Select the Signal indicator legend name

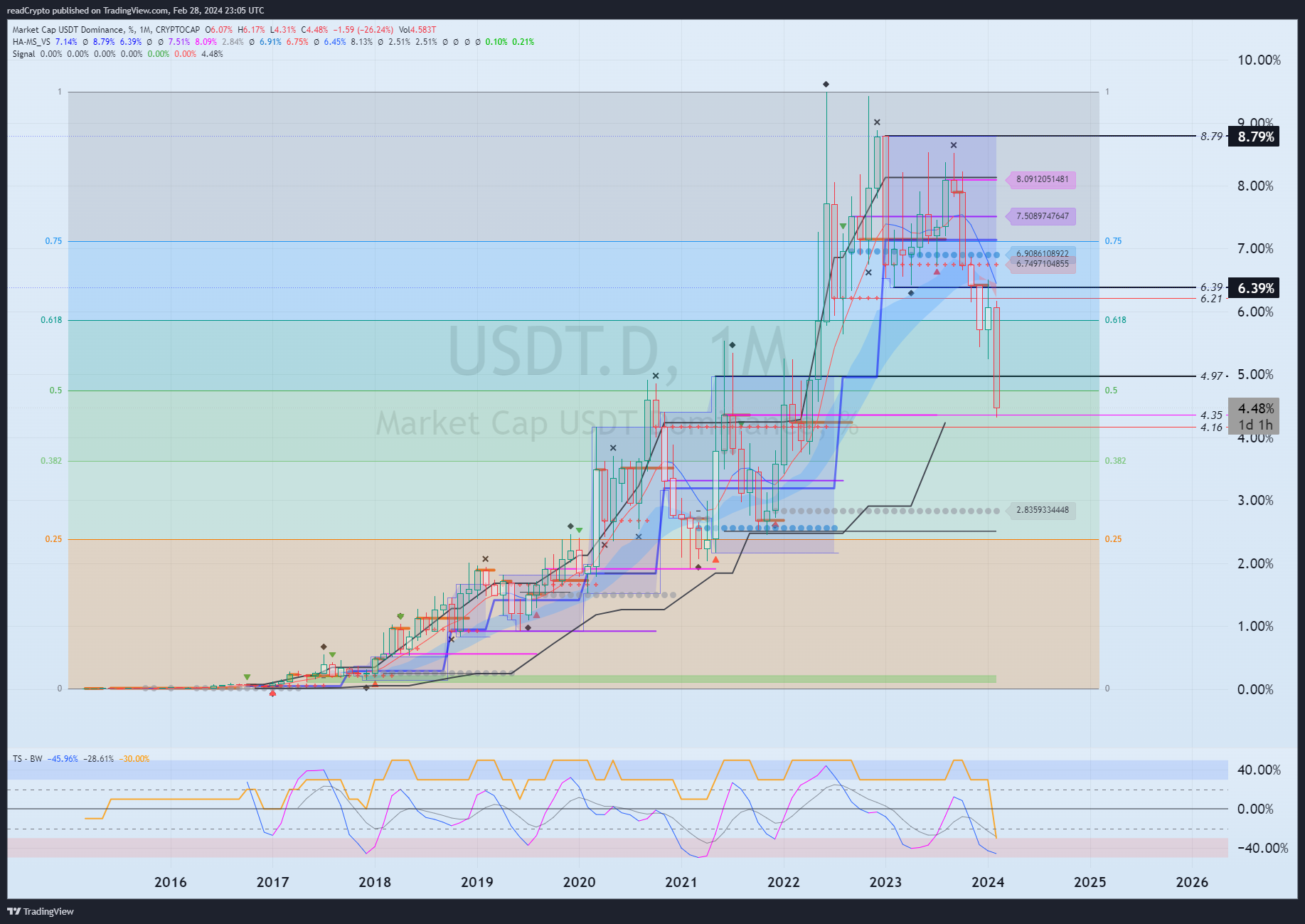[x=23, y=54]
